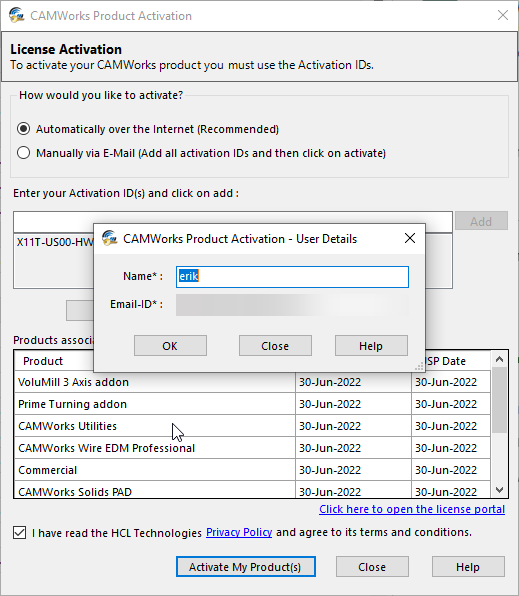
Task: Click inside the Name text field
Action: 292,277
